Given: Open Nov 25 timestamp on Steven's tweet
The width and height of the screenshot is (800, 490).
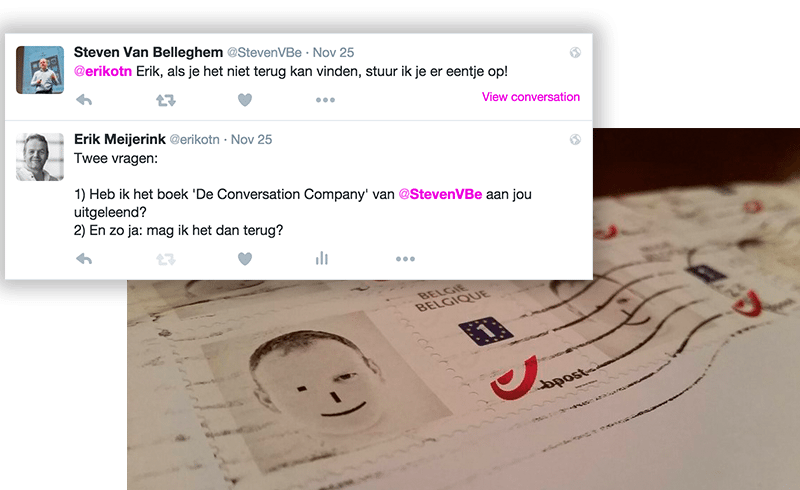Looking at the screenshot, I should coord(333,53).
